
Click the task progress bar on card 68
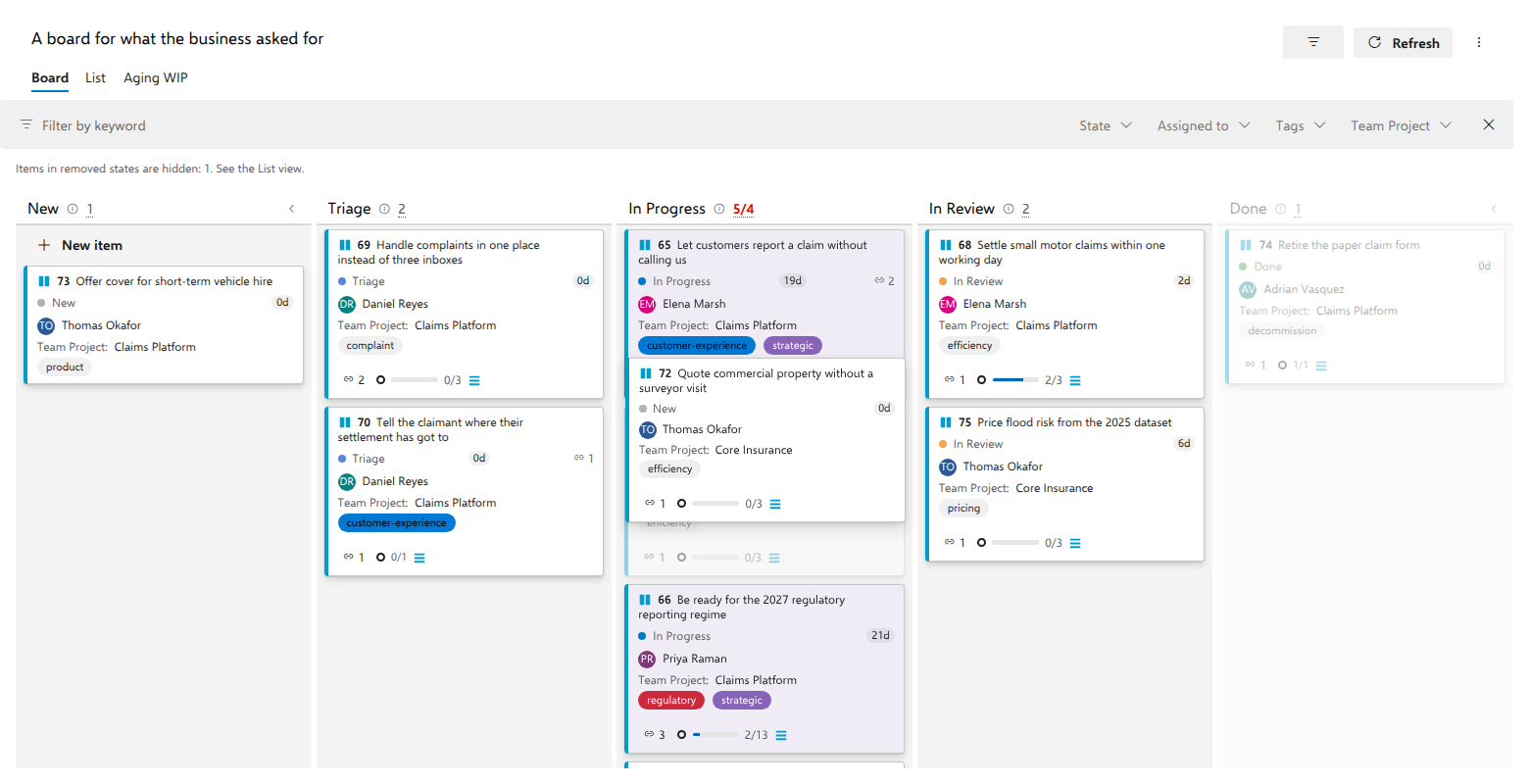click(x=1015, y=380)
